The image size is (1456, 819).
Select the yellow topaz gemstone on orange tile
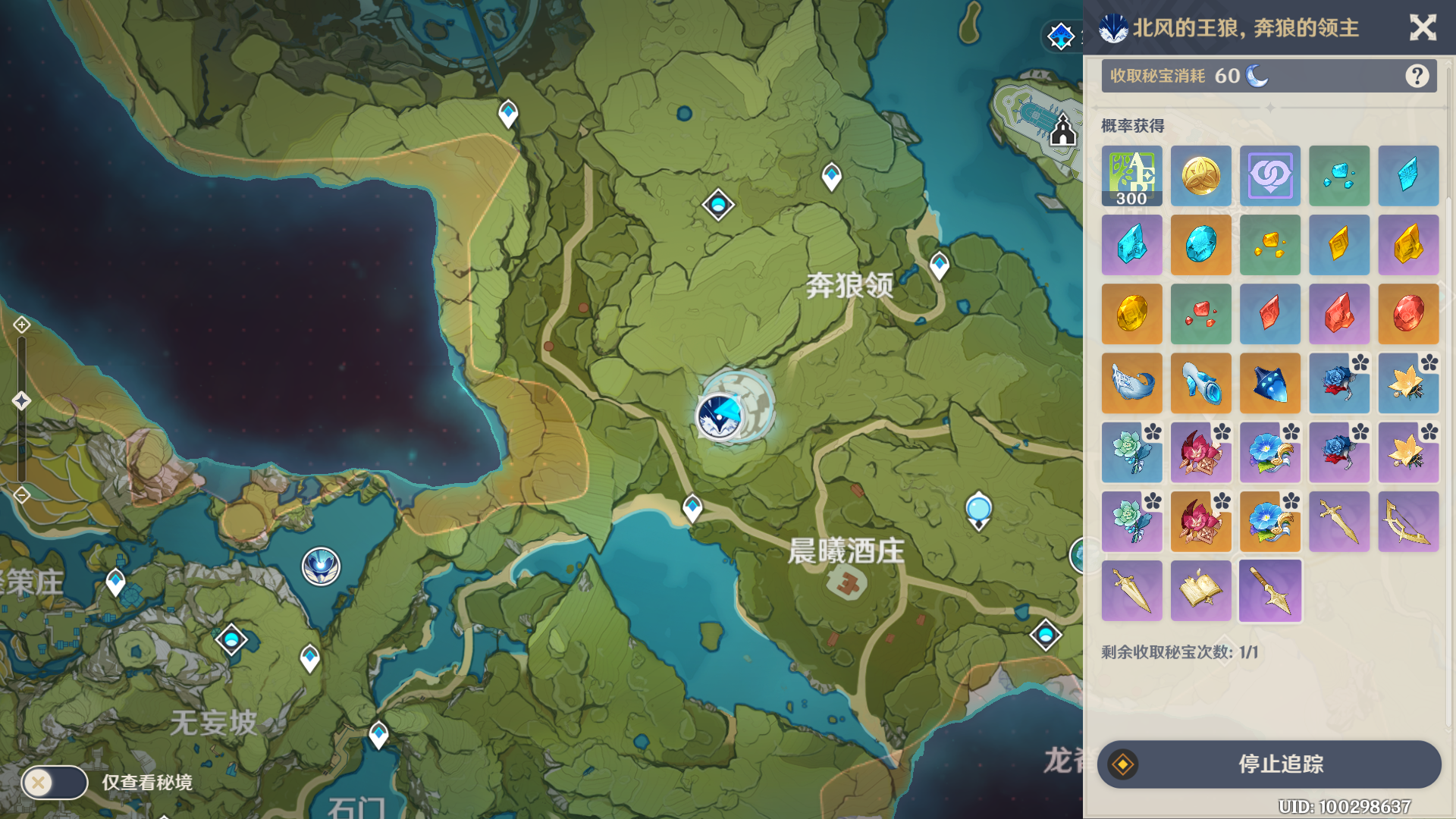point(1131,314)
